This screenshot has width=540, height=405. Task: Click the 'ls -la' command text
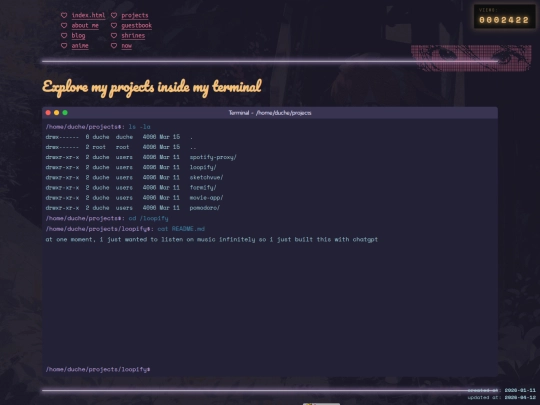[x=139, y=127]
